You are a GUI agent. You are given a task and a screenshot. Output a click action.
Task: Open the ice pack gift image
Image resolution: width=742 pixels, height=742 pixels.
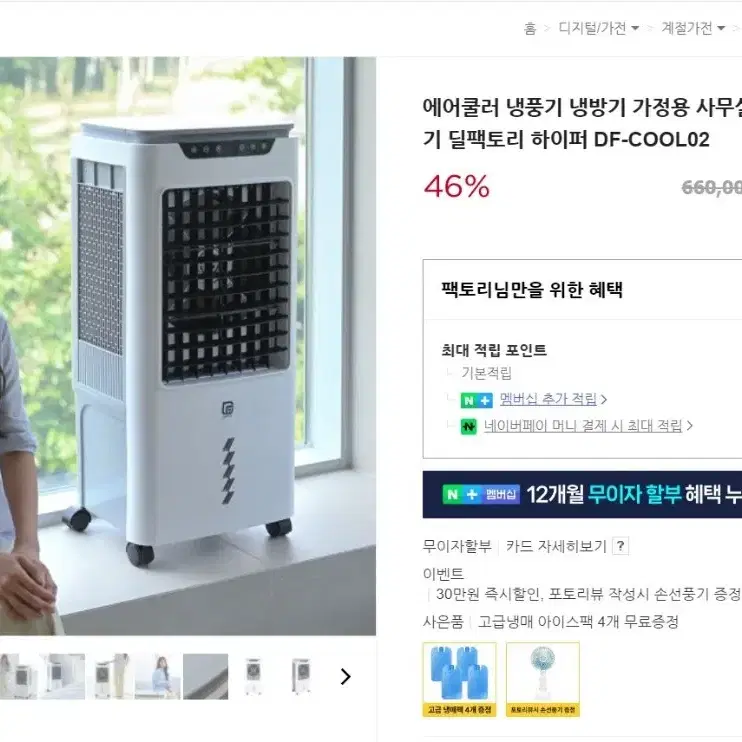coord(459,679)
